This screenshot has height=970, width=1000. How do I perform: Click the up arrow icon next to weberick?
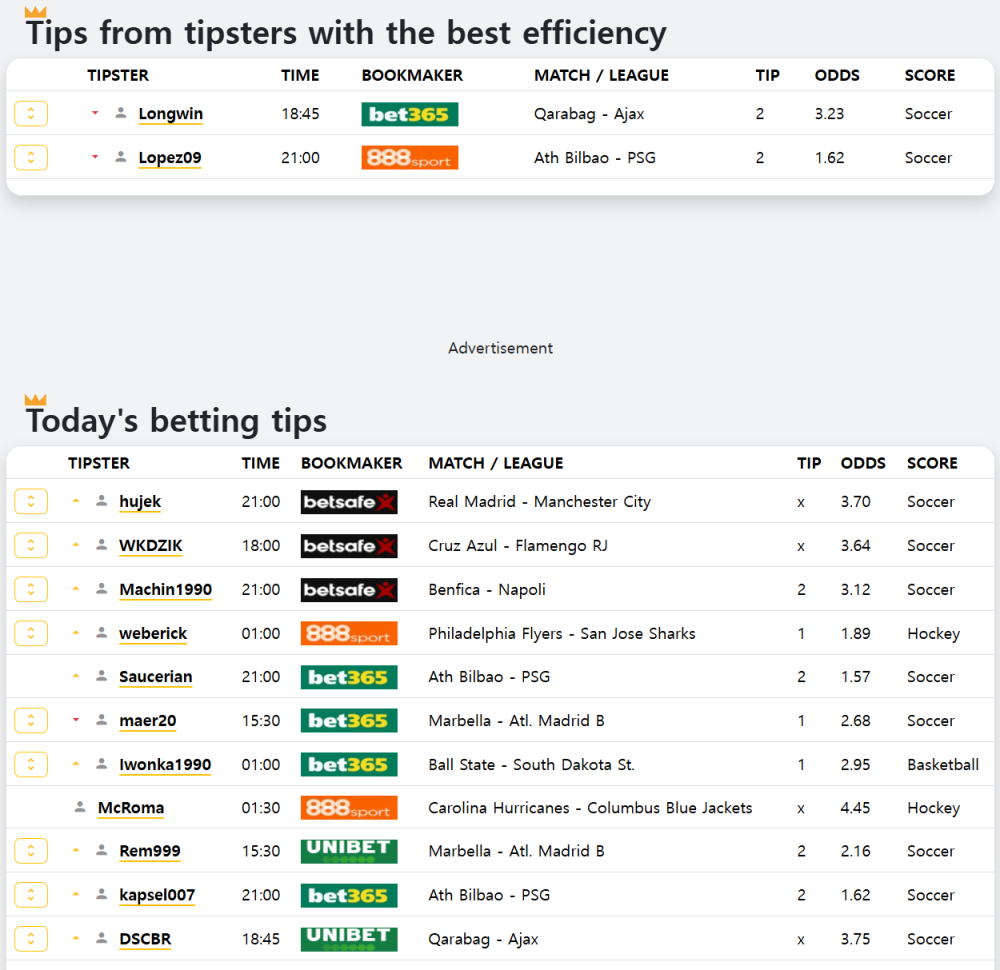[76, 633]
